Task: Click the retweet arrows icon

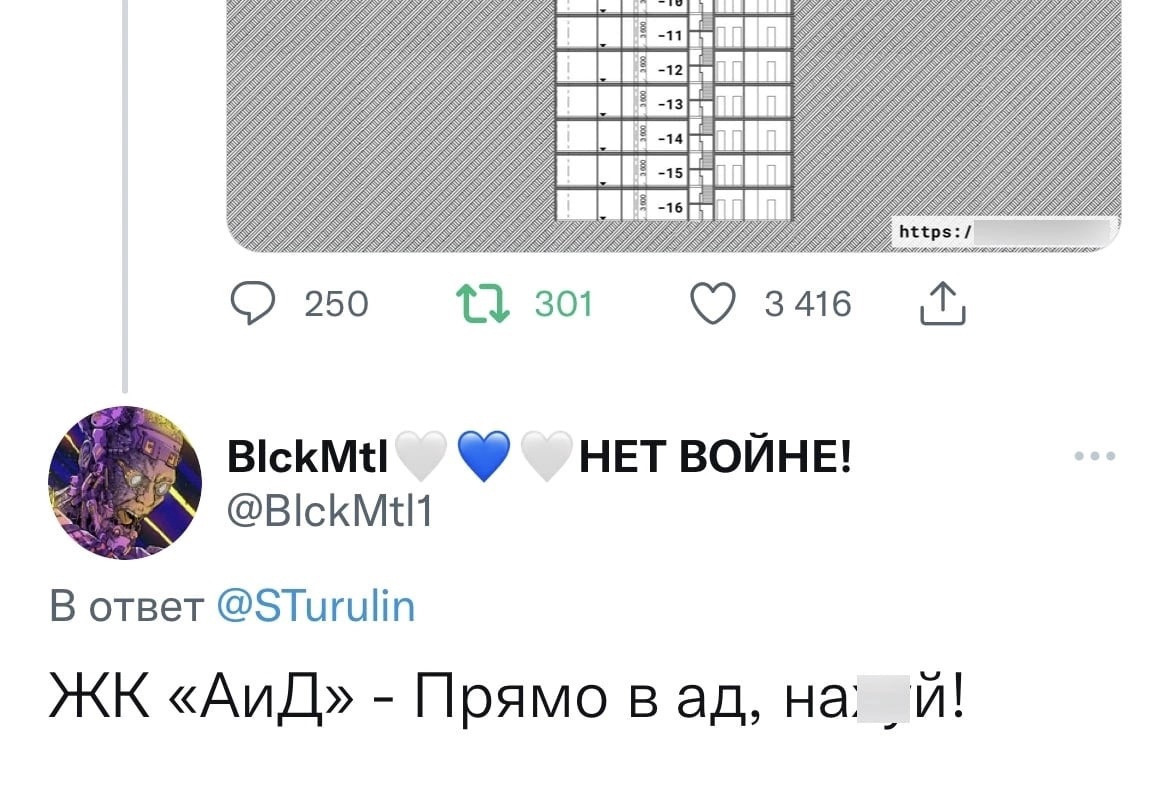Action: coord(480,304)
